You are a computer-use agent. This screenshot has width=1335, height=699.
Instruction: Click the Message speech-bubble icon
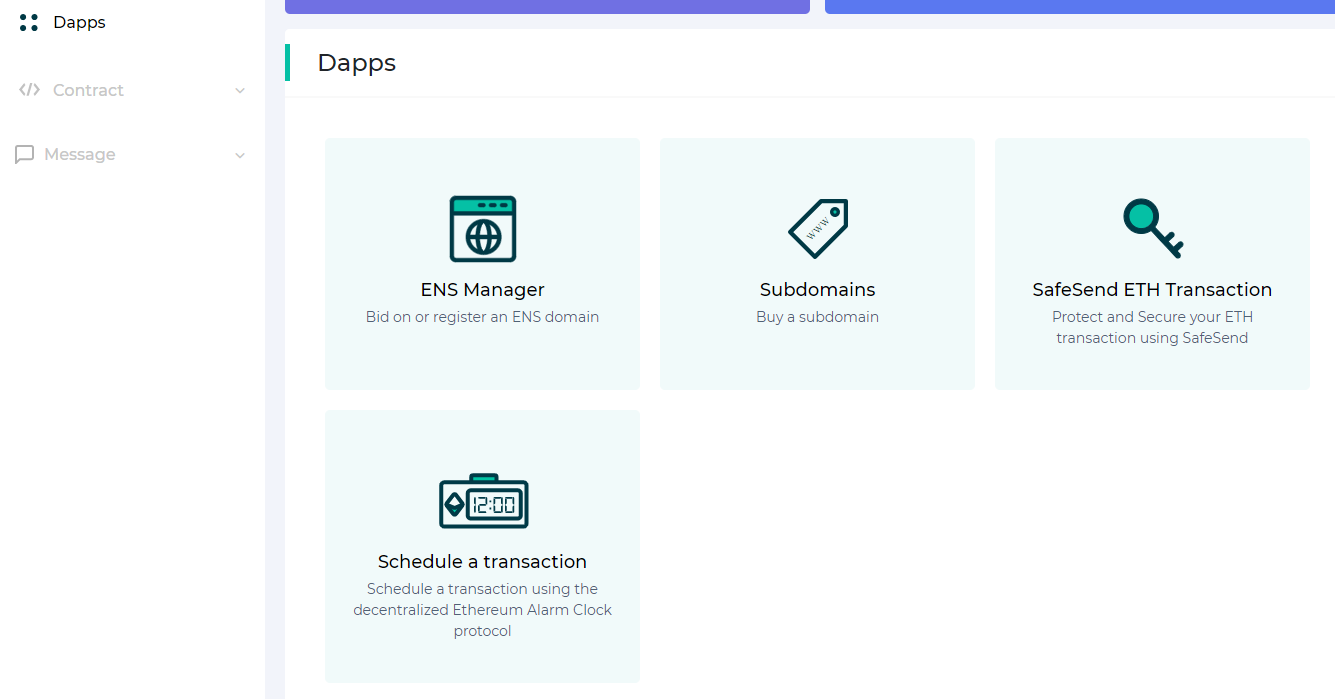(25, 155)
